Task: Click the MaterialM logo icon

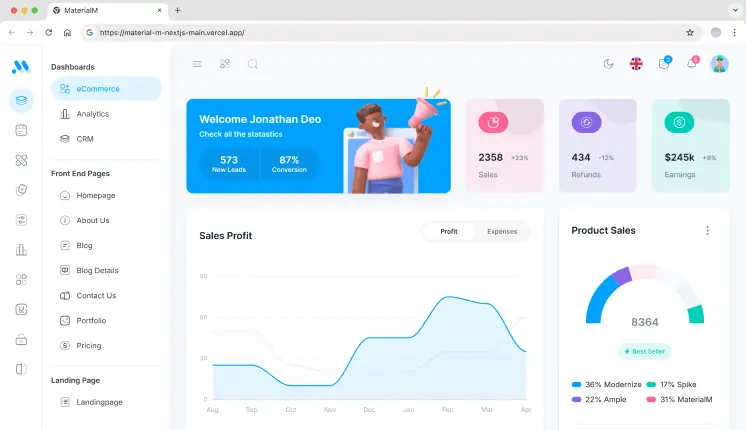Action: 21,67
